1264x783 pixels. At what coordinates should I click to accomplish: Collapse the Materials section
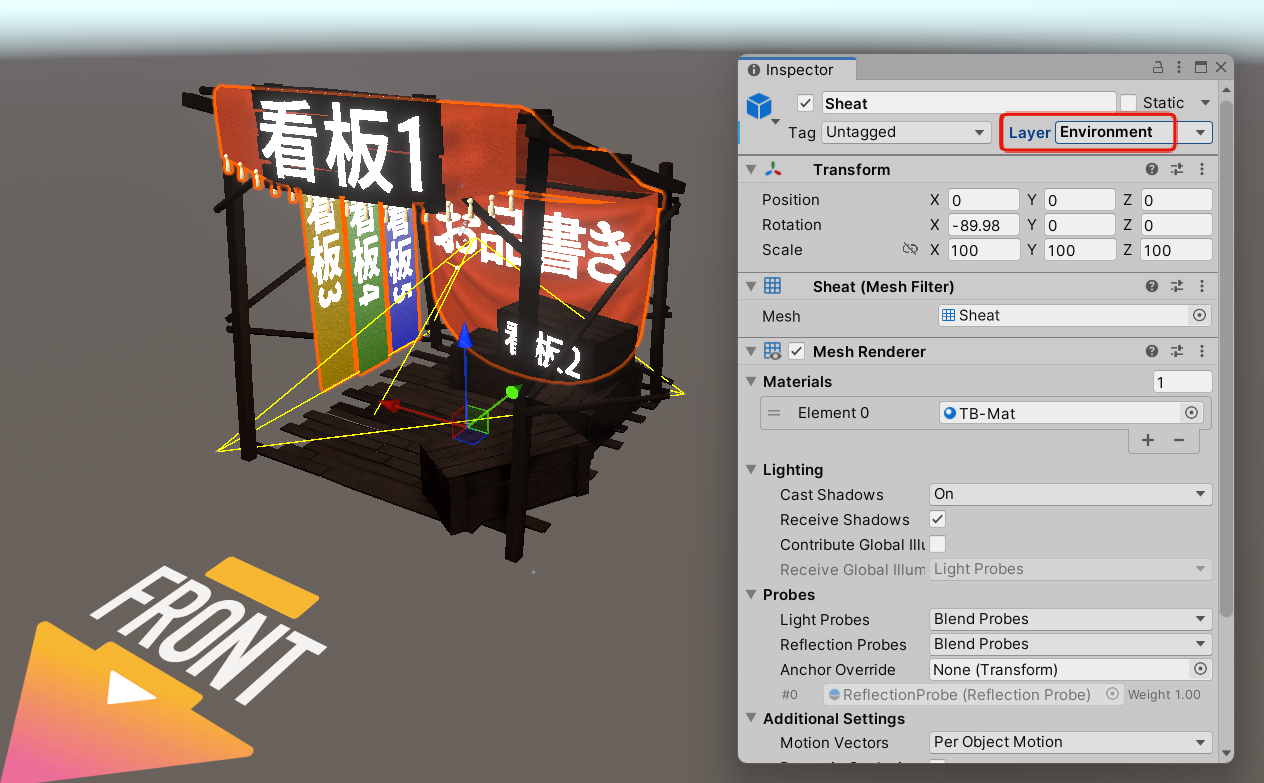point(751,382)
